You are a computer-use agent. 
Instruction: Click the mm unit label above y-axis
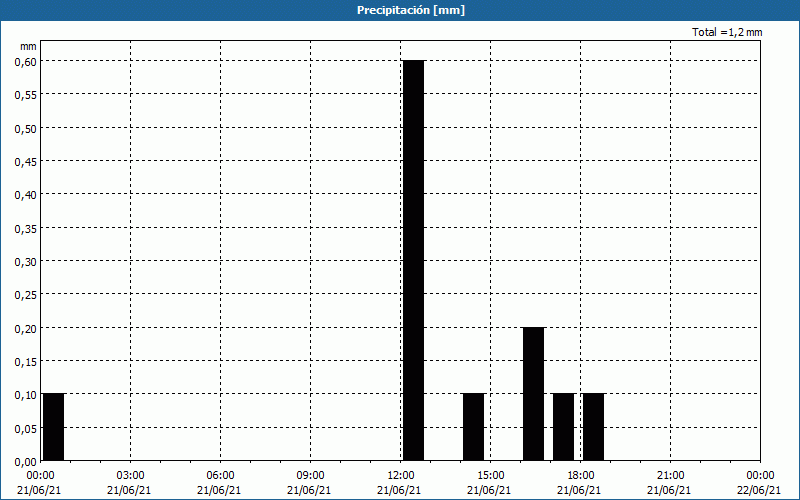pyautogui.click(x=29, y=47)
